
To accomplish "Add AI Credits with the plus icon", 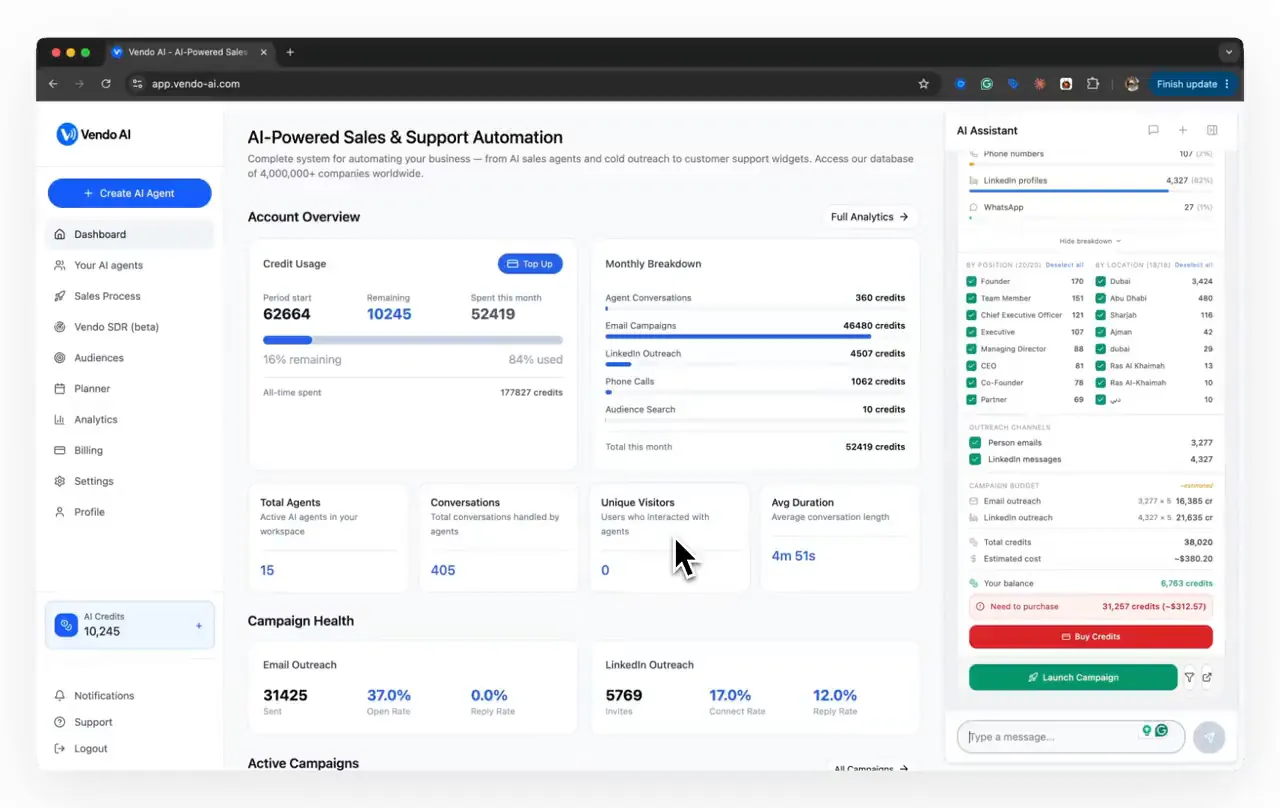I will point(199,626).
